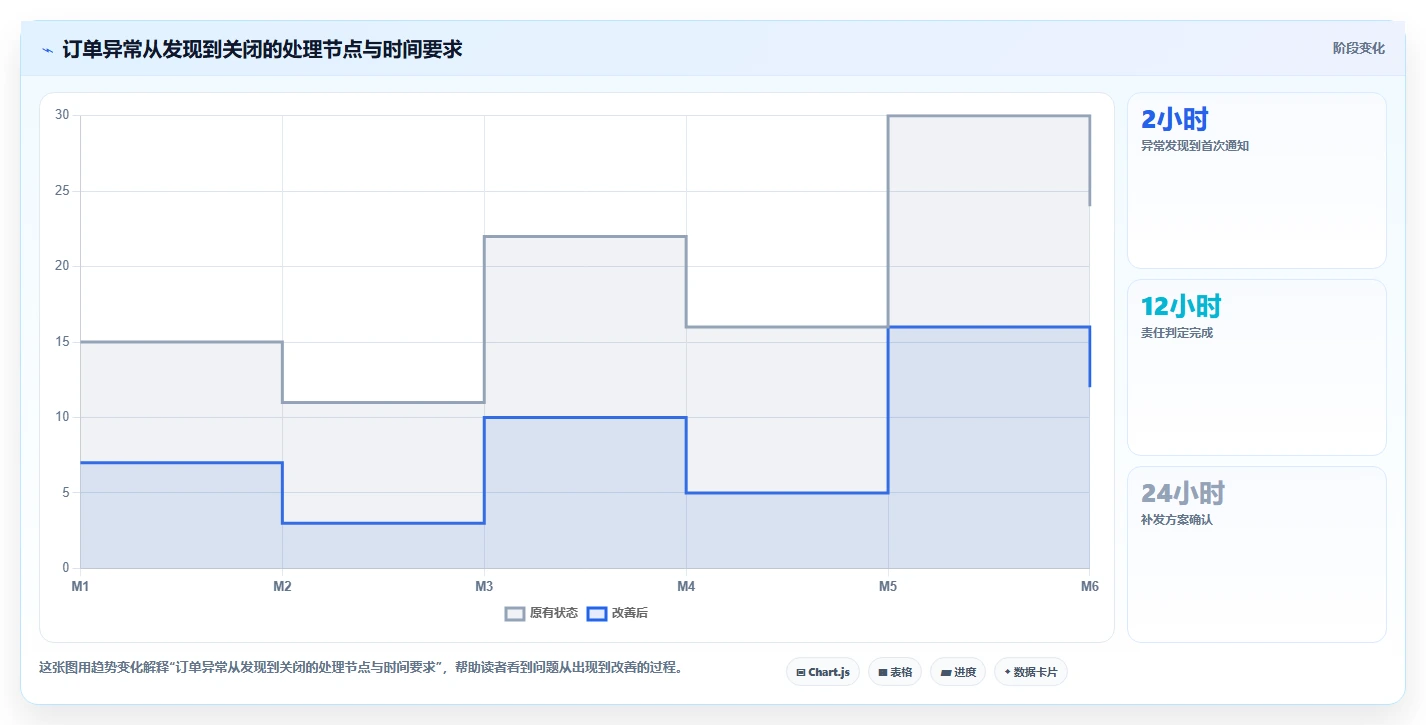Click the 补发方案确认 caption
The width and height of the screenshot is (1426, 725).
pos(1177,520)
